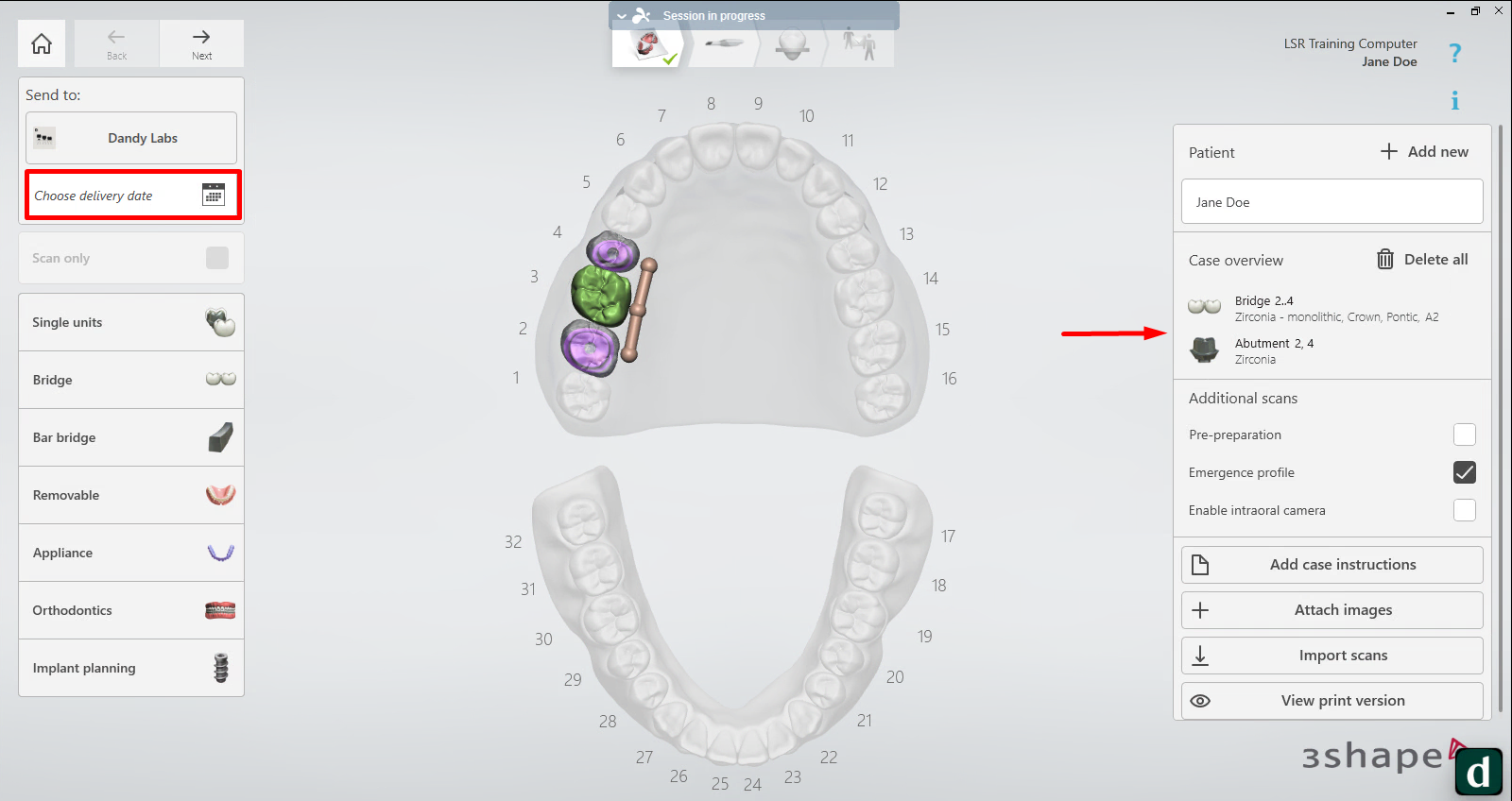Select the scan workflow step icon
This screenshot has height=801, width=1512.
(723, 43)
